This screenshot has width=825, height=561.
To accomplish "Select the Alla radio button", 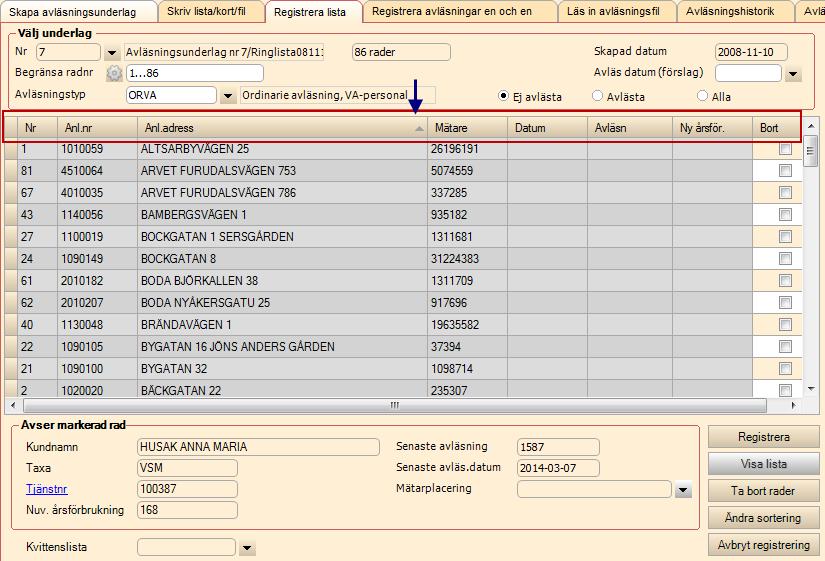I will (x=702, y=96).
